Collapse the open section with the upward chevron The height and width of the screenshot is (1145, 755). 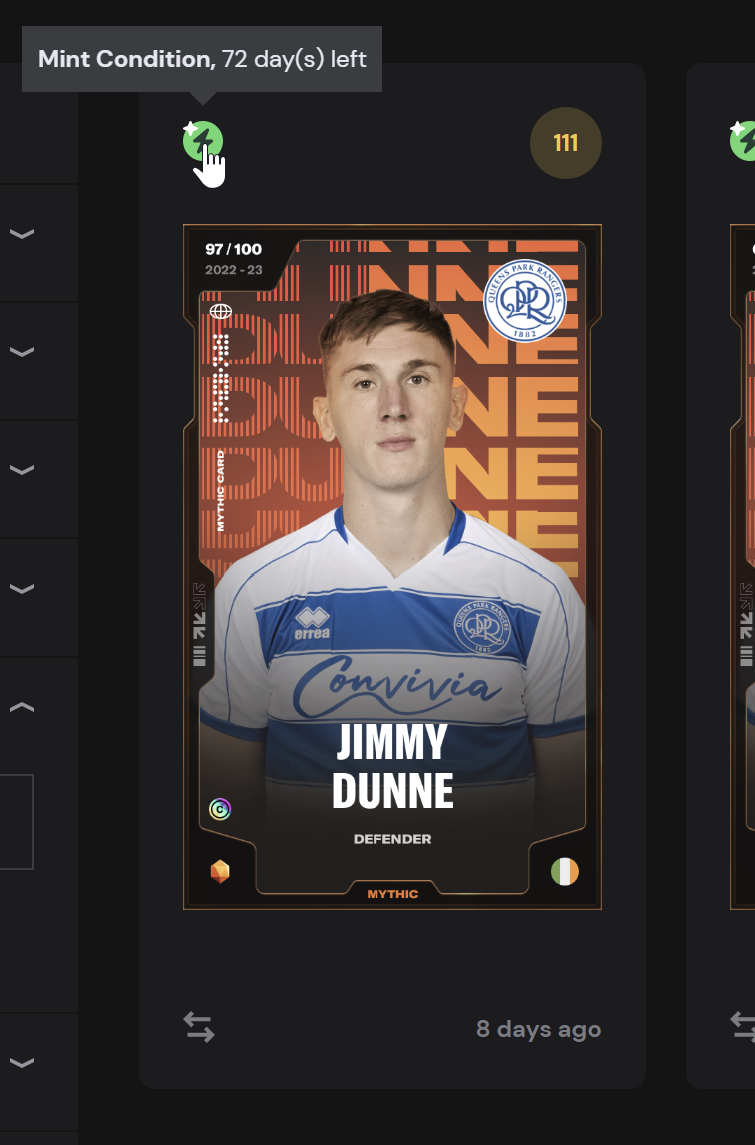coord(22,707)
